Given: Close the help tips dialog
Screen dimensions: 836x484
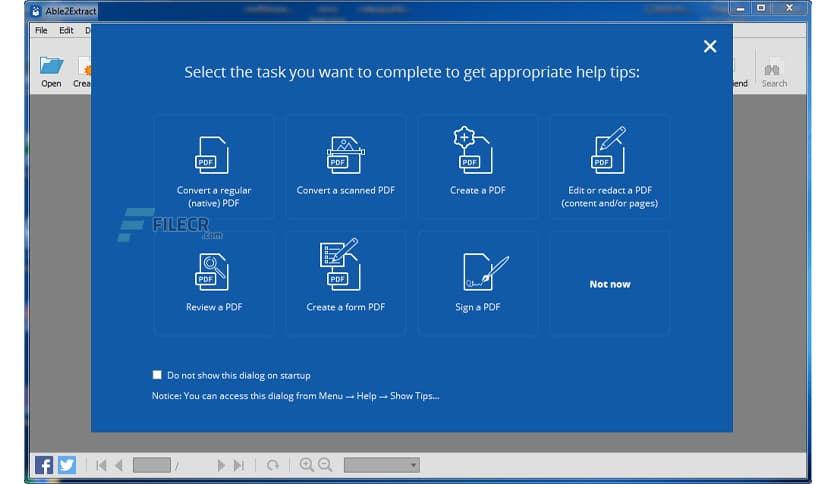Looking at the screenshot, I should (x=710, y=46).
